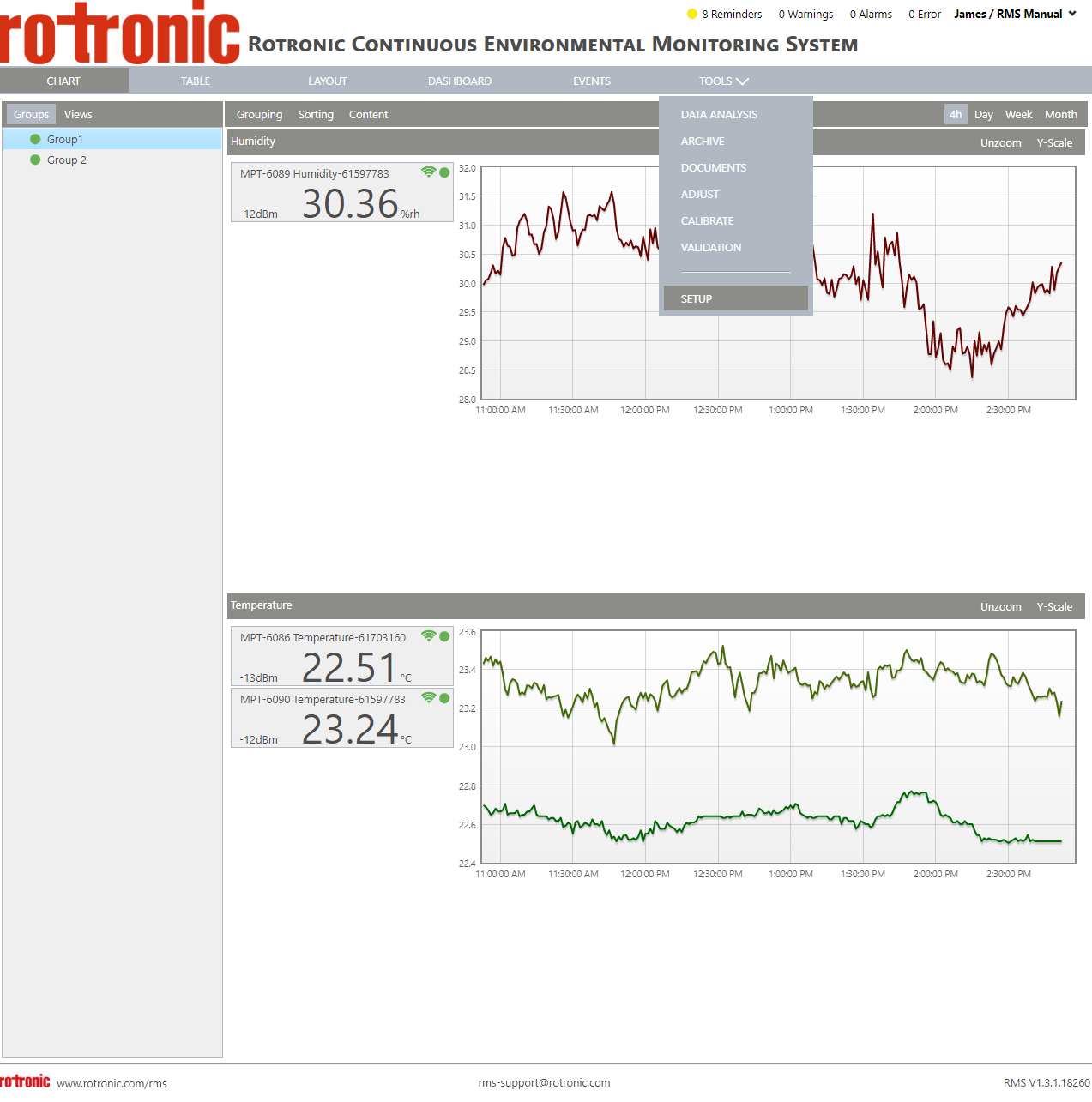Click the -13dBm signal strength value
This screenshot has height=1102, width=1092.
[x=258, y=677]
